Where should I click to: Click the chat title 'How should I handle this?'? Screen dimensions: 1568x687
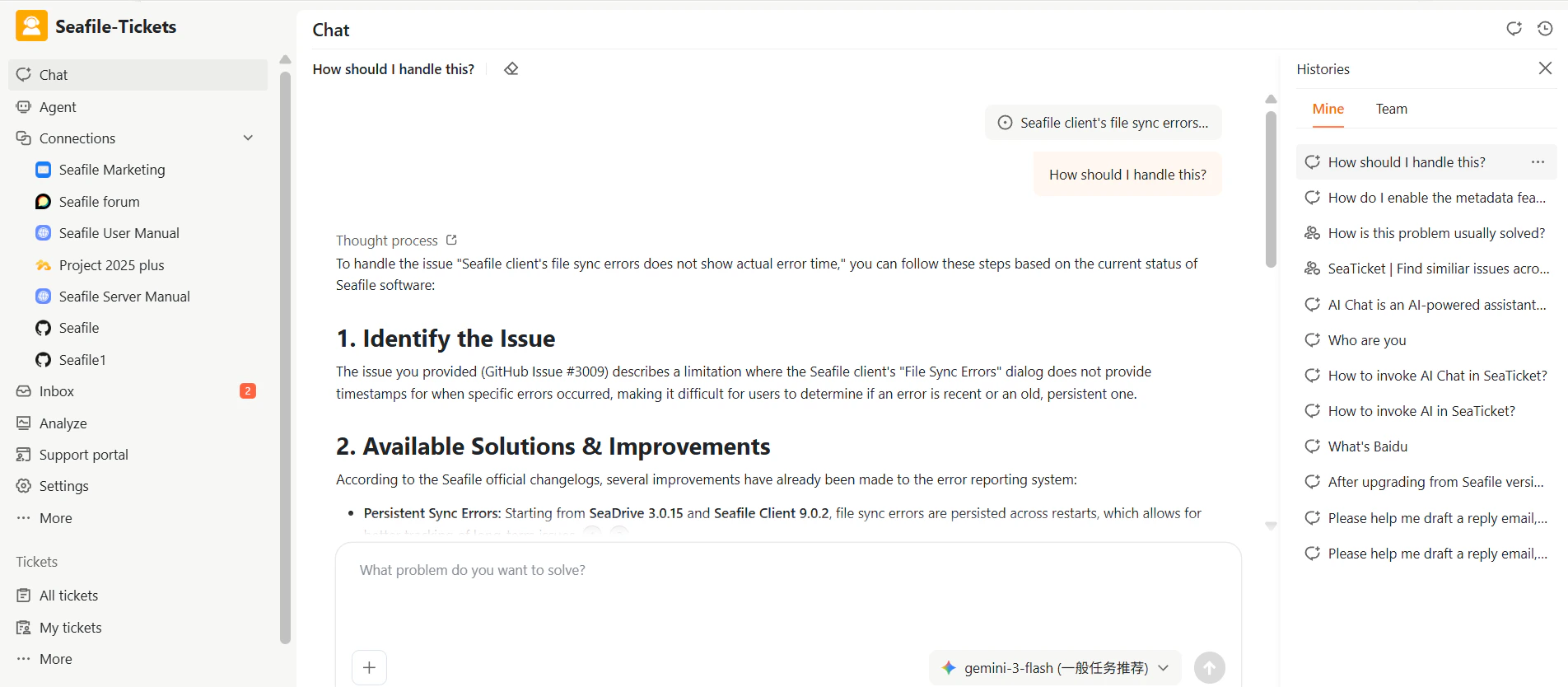pyautogui.click(x=393, y=69)
